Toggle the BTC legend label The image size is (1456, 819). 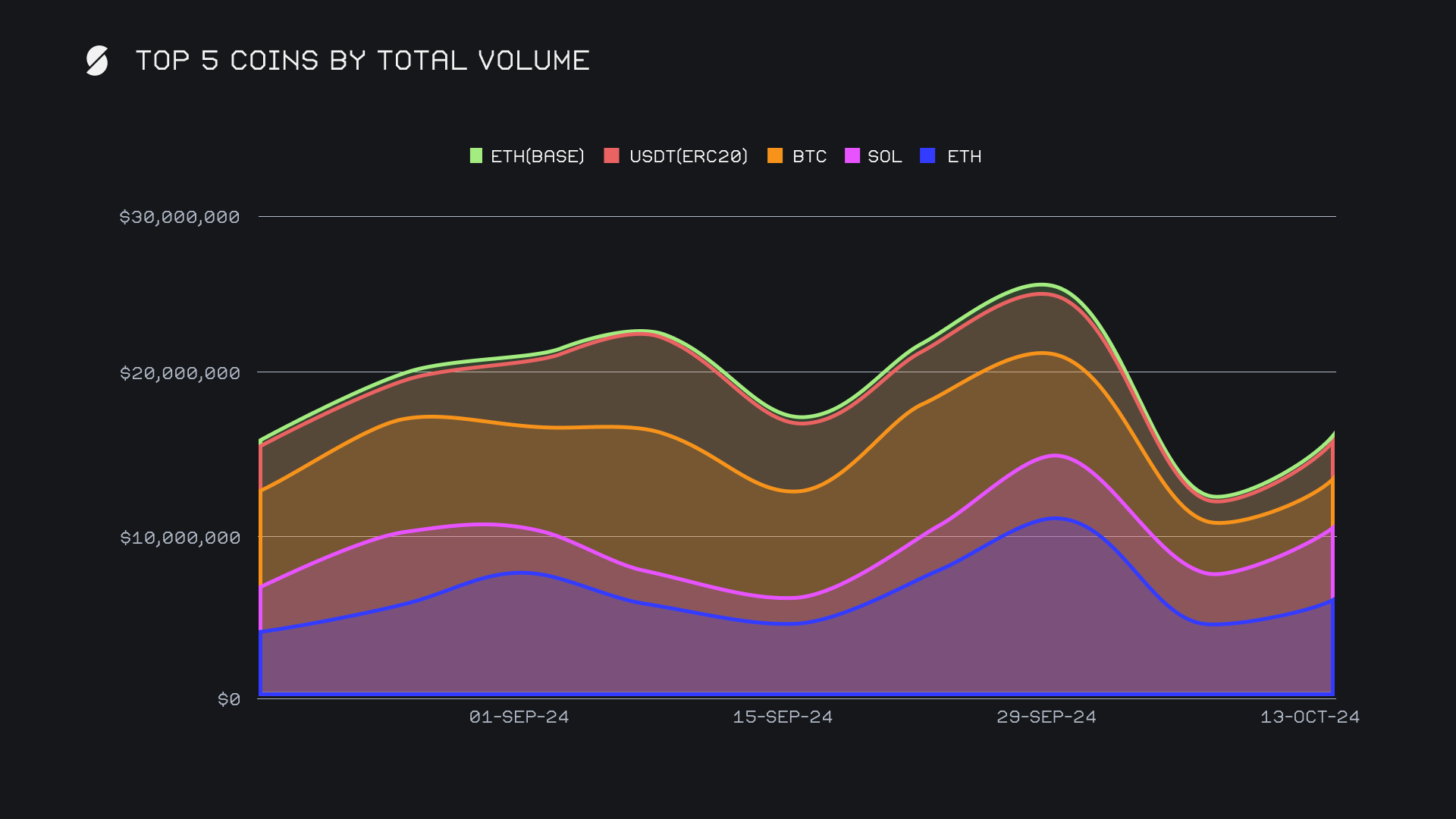pyautogui.click(x=809, y=156)
